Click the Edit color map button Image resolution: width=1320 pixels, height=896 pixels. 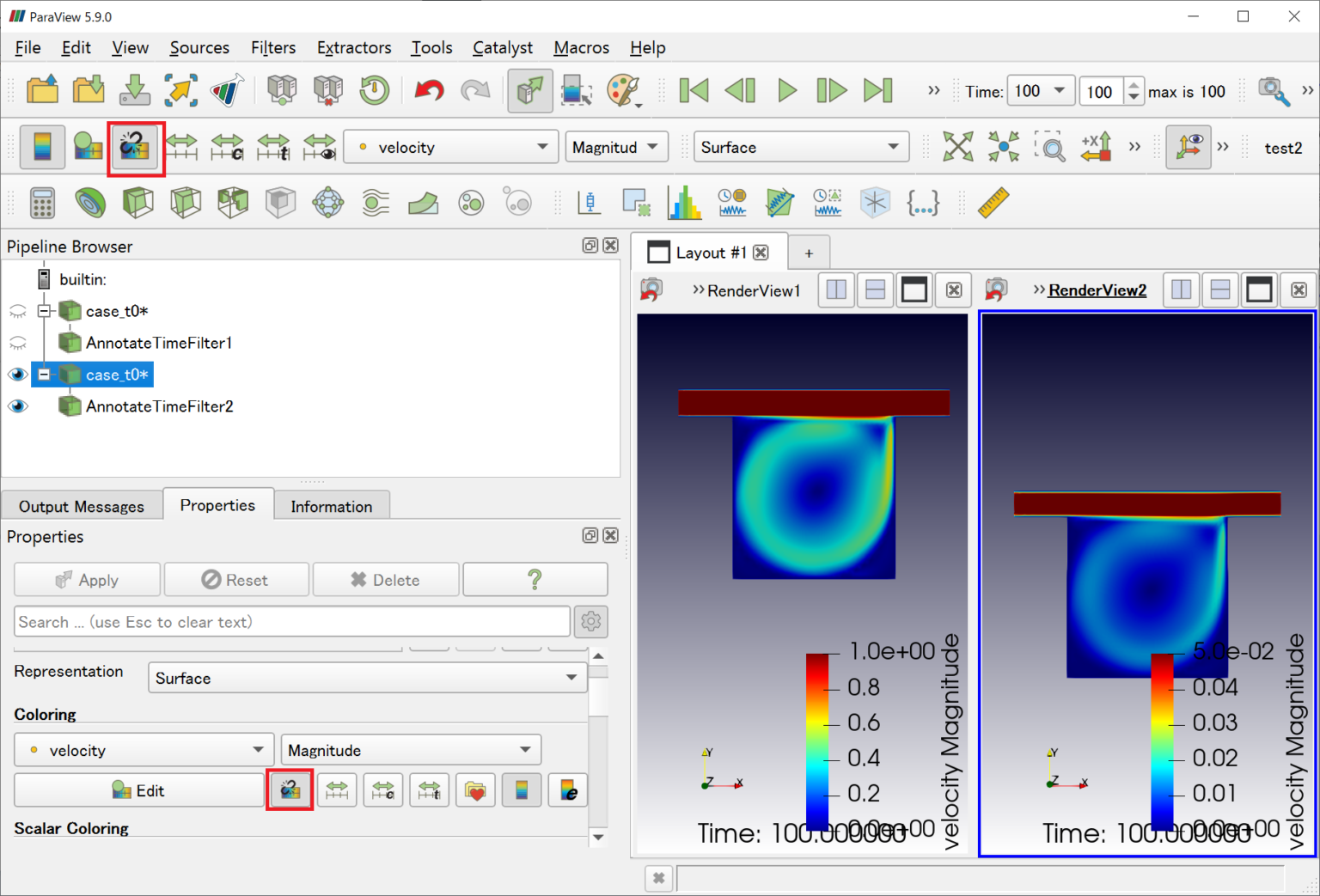click(139, 790)
